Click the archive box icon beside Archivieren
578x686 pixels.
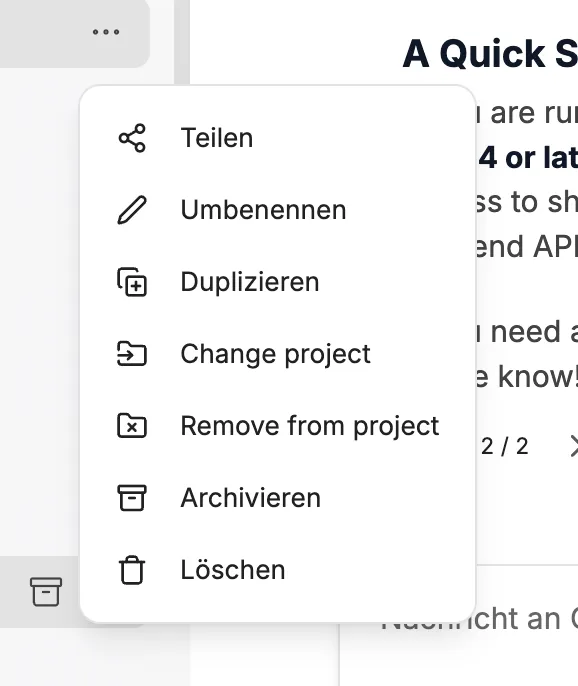click(x=132, y=498)
